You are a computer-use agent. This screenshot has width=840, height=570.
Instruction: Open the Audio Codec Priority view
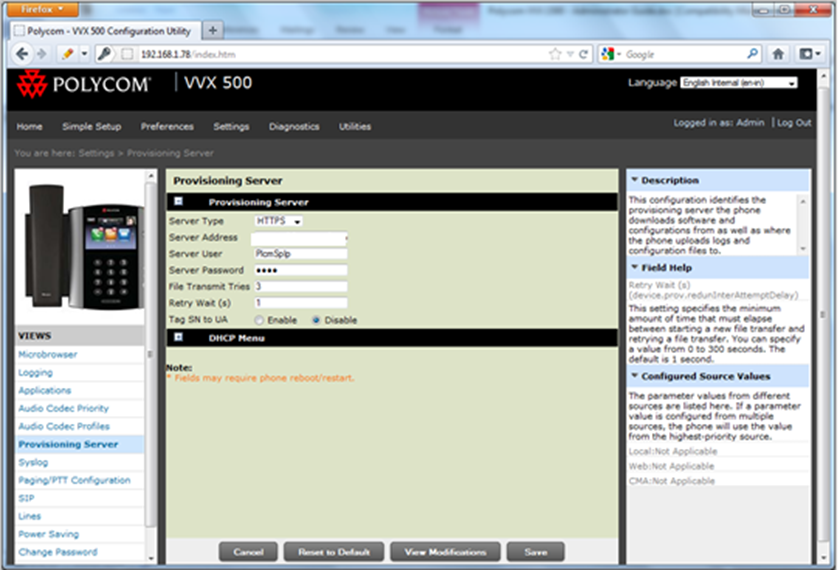pyautogui.click(x=63, y=408)
